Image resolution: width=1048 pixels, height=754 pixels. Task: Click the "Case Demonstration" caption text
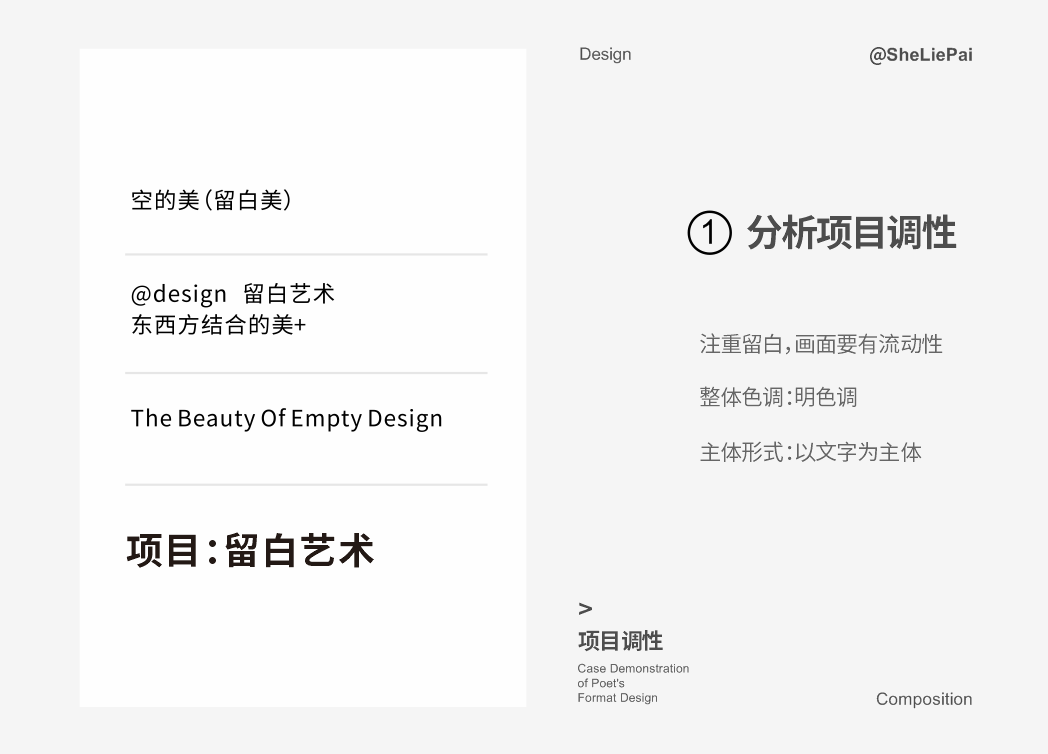[633, 668]
